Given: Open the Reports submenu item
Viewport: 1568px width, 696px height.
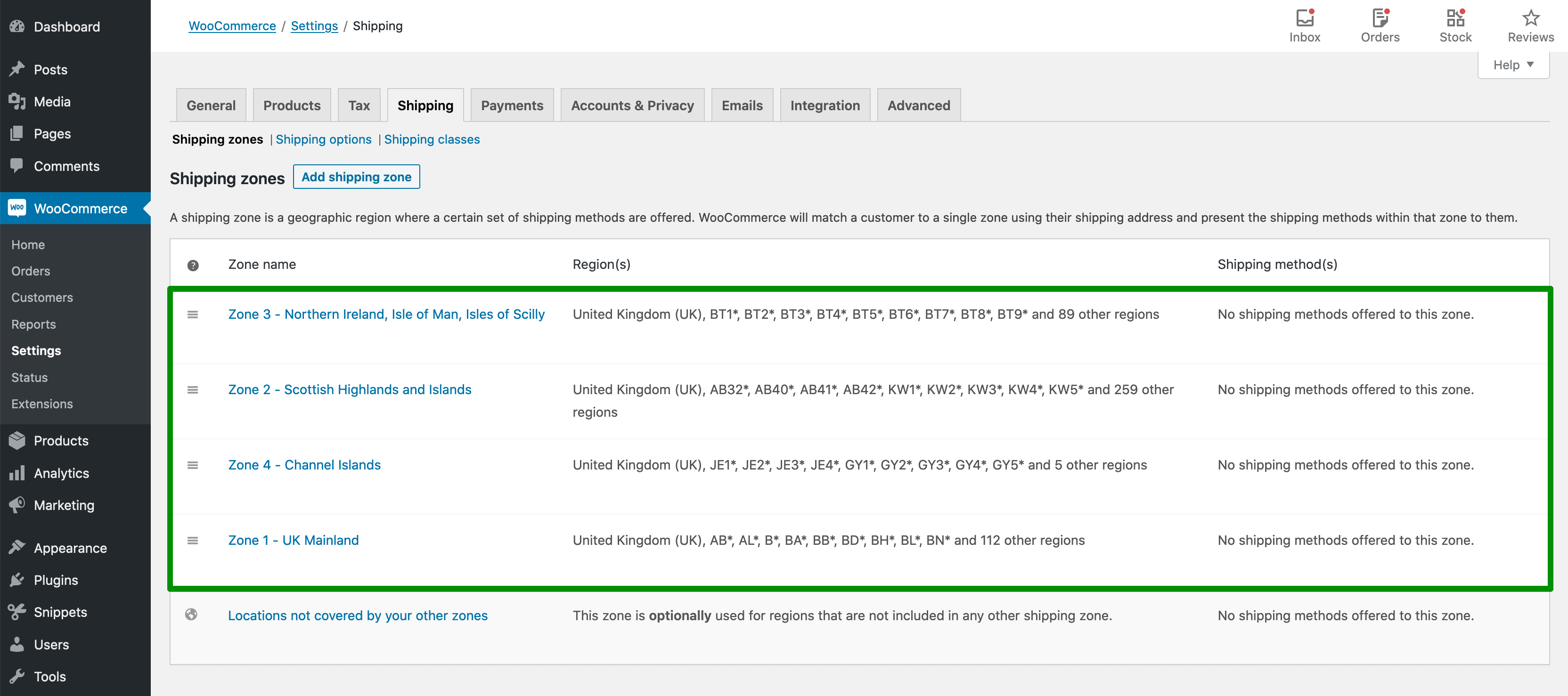Looking at the screenshot, I should click(x=33, y=324).
